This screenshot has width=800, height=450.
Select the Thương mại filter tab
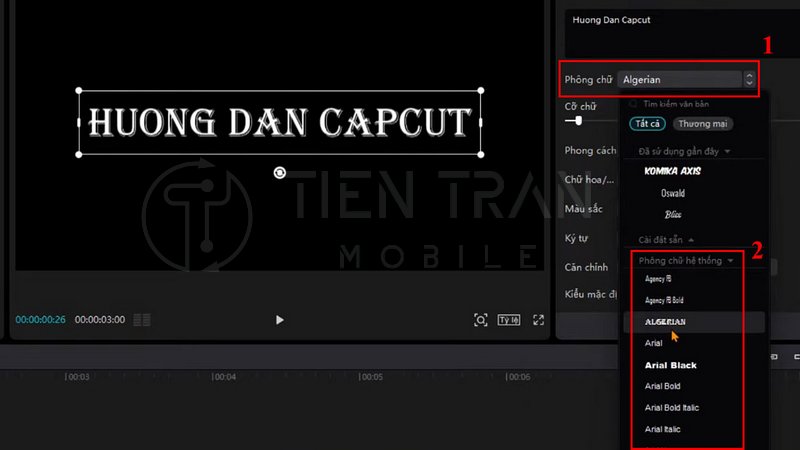(x=703, y=124)
